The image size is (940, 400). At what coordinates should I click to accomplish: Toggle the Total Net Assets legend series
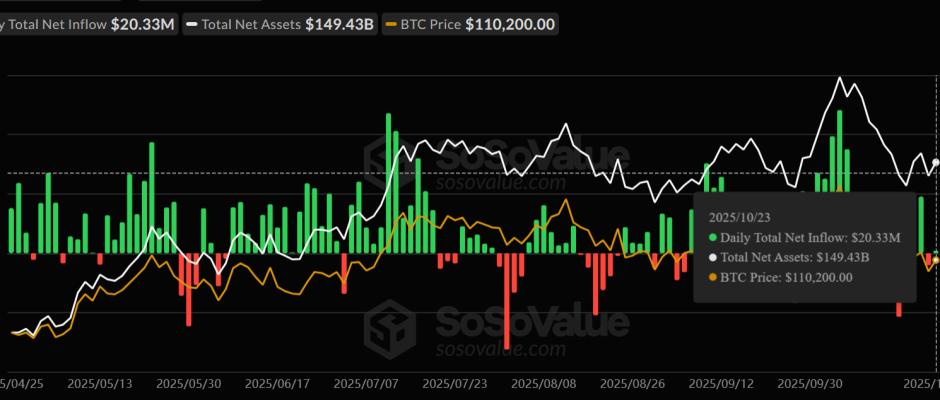click(x=280, y=24)
